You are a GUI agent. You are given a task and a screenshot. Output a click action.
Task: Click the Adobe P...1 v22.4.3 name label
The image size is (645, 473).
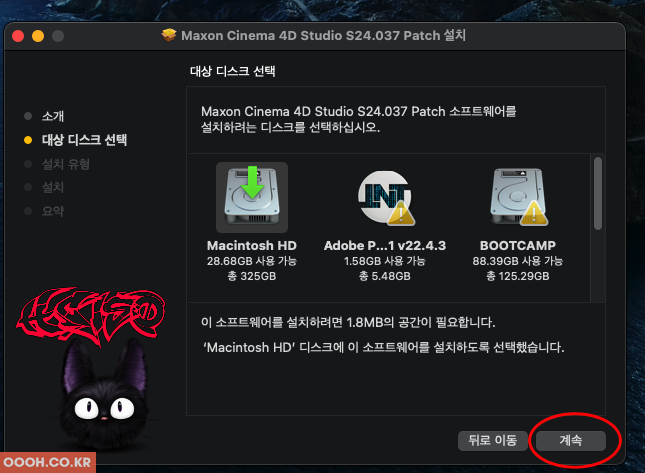385,246
